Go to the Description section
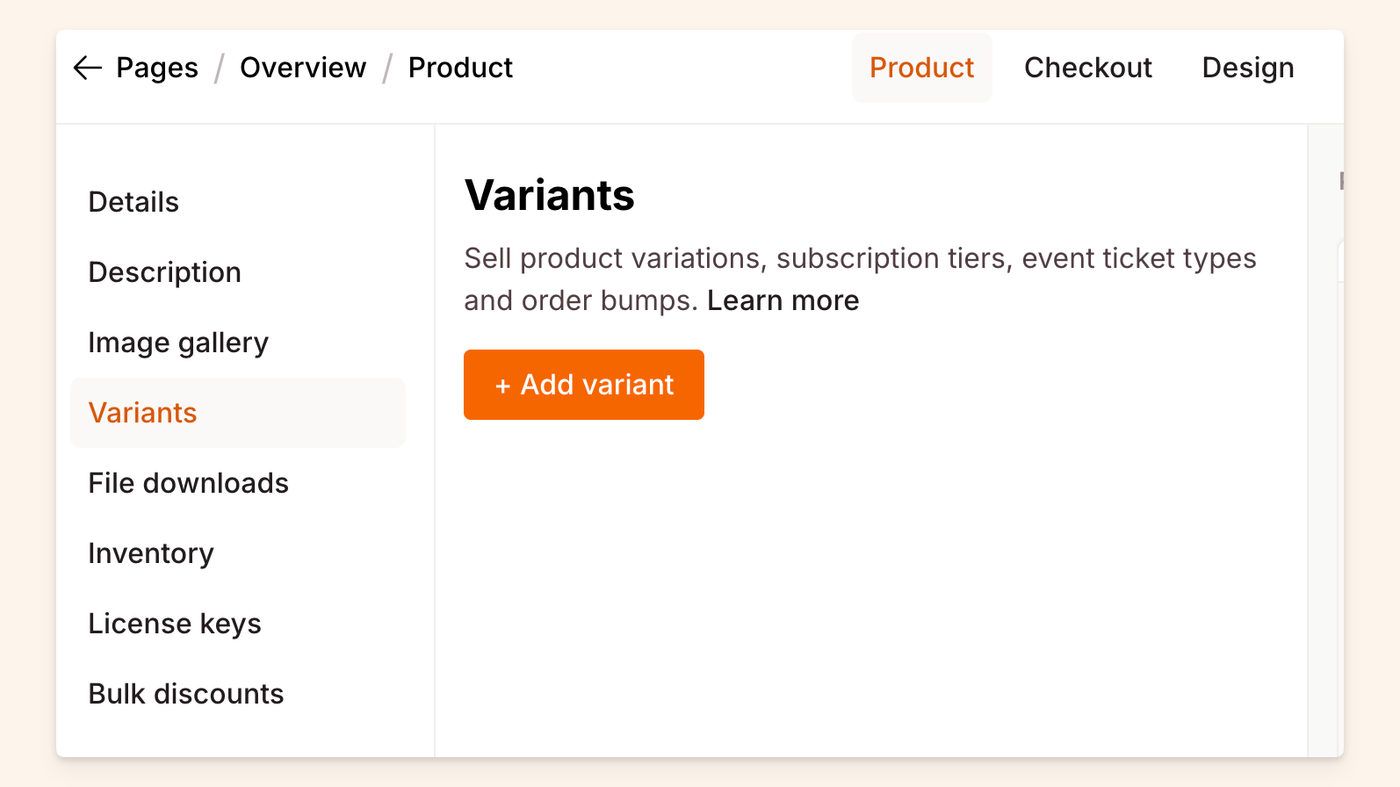Viewport: 1400px width, 787px height. click(x=164, y=272)
